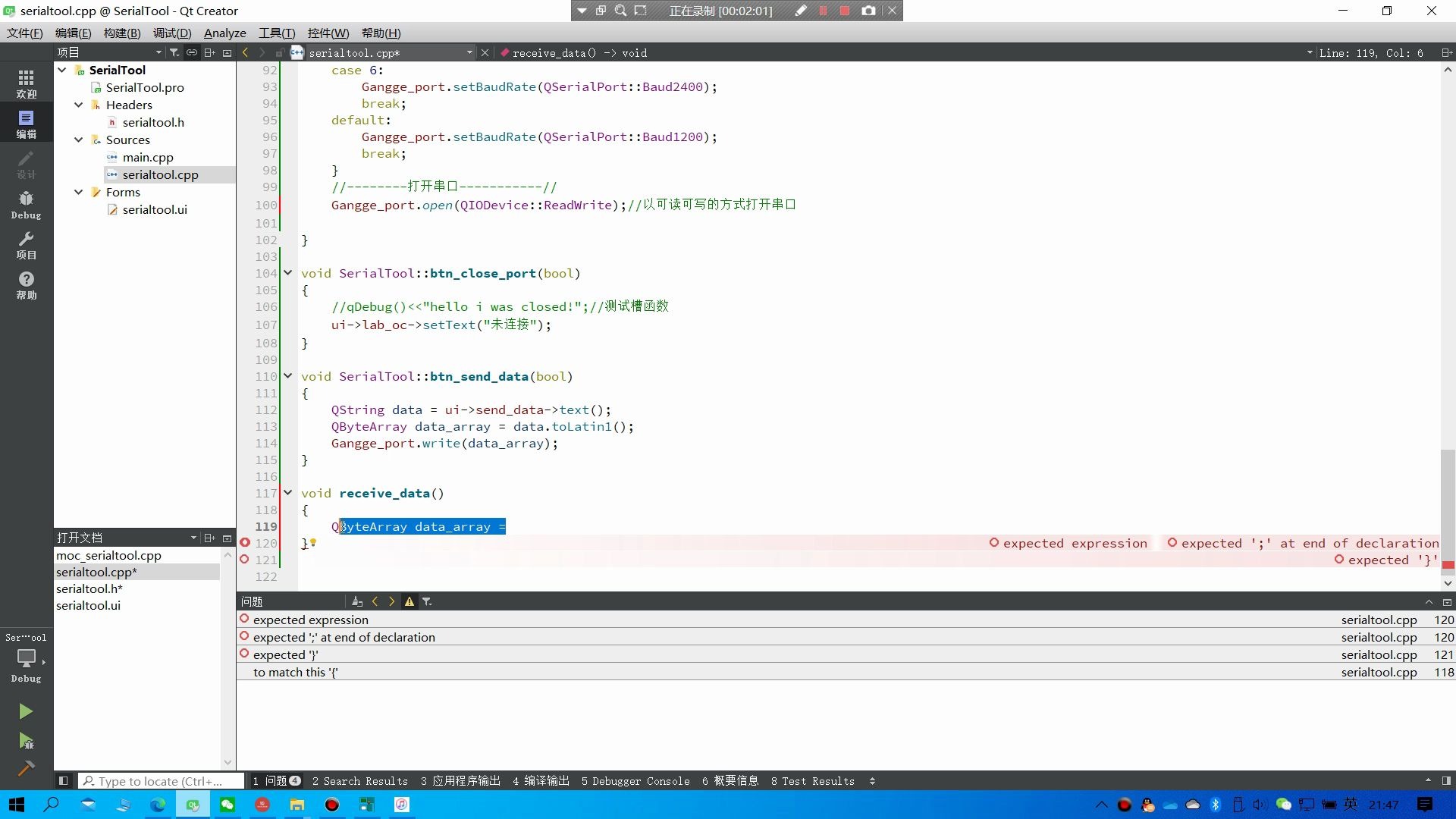Start debugging with Run-Debug icon
Image resolution: width=1456 pixels, height=819 pixels.
[x=26, y=741]
